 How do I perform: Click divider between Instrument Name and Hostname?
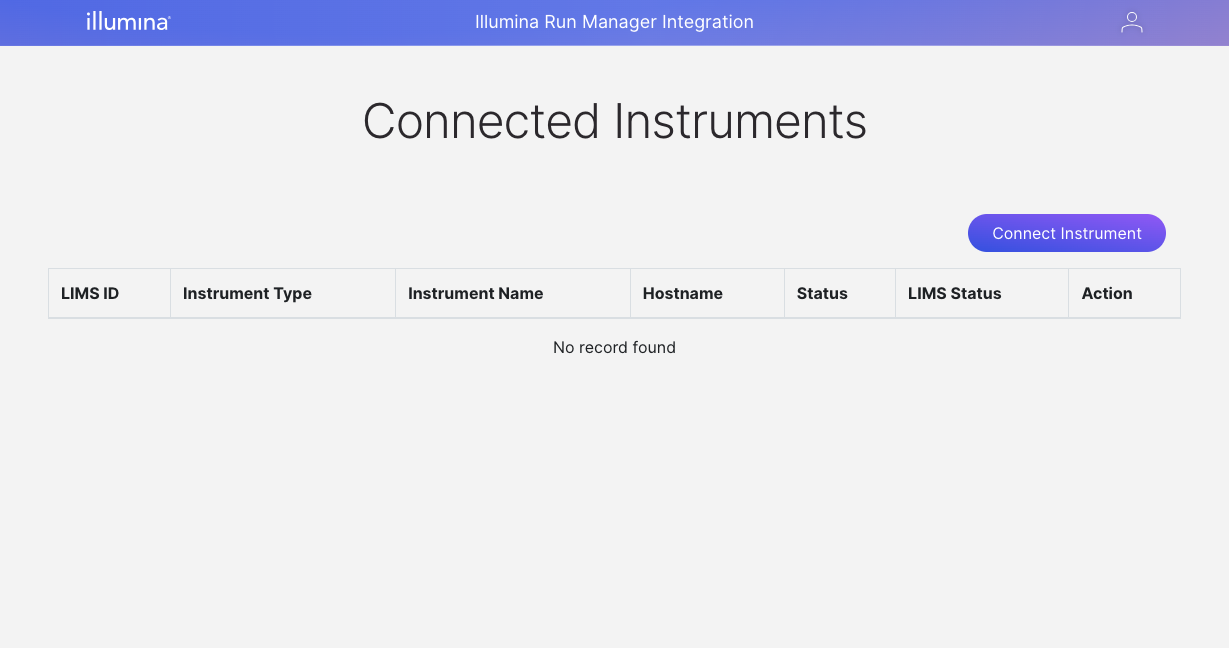click(x=630, y=293)
